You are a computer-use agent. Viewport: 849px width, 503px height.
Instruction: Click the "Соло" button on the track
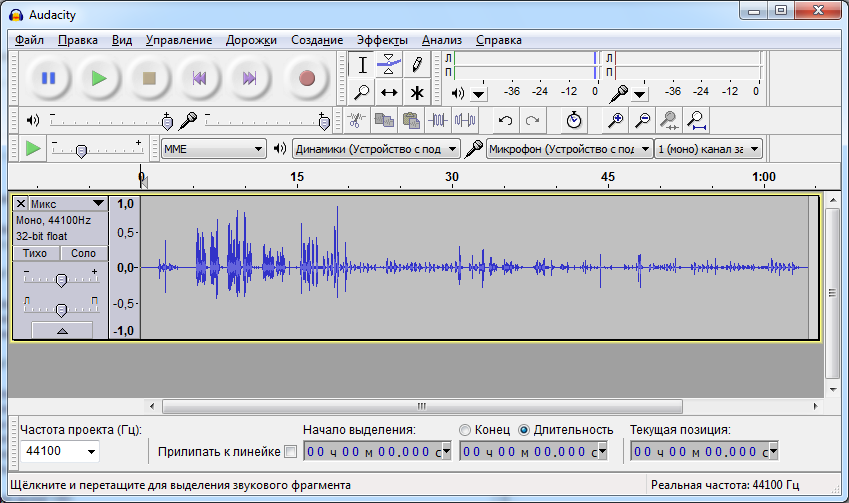[83, 254]
